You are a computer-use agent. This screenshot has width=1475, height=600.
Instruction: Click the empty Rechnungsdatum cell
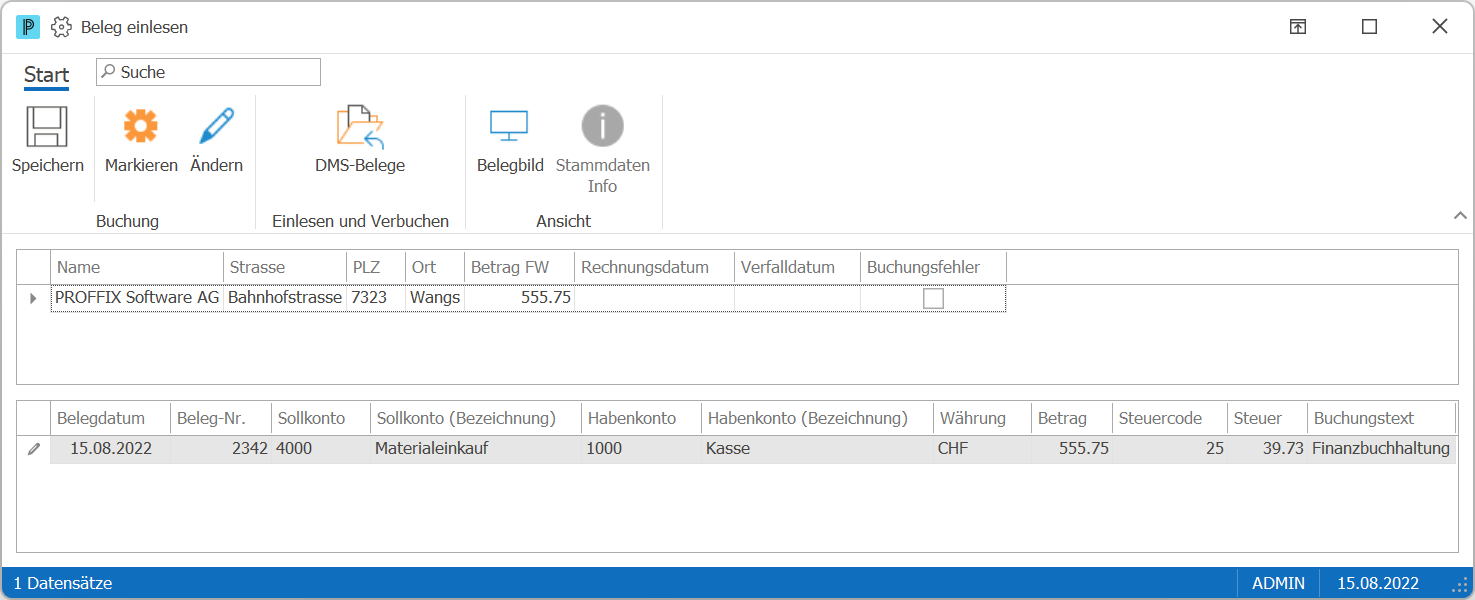pyautogui.click(x=655, y=298)
